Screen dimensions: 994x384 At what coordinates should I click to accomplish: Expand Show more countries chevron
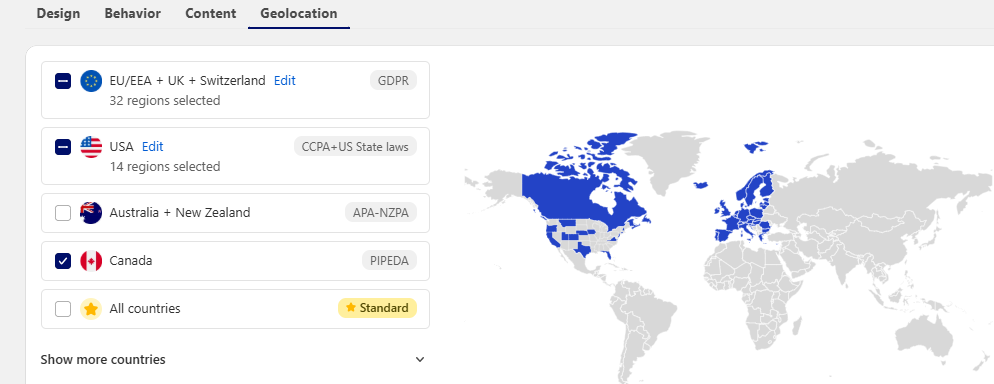pos(420,360)
